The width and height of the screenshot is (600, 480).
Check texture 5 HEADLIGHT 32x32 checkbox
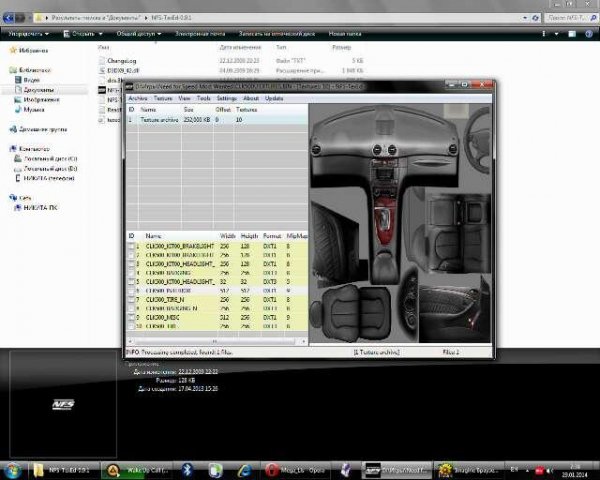tap(131, 282)
